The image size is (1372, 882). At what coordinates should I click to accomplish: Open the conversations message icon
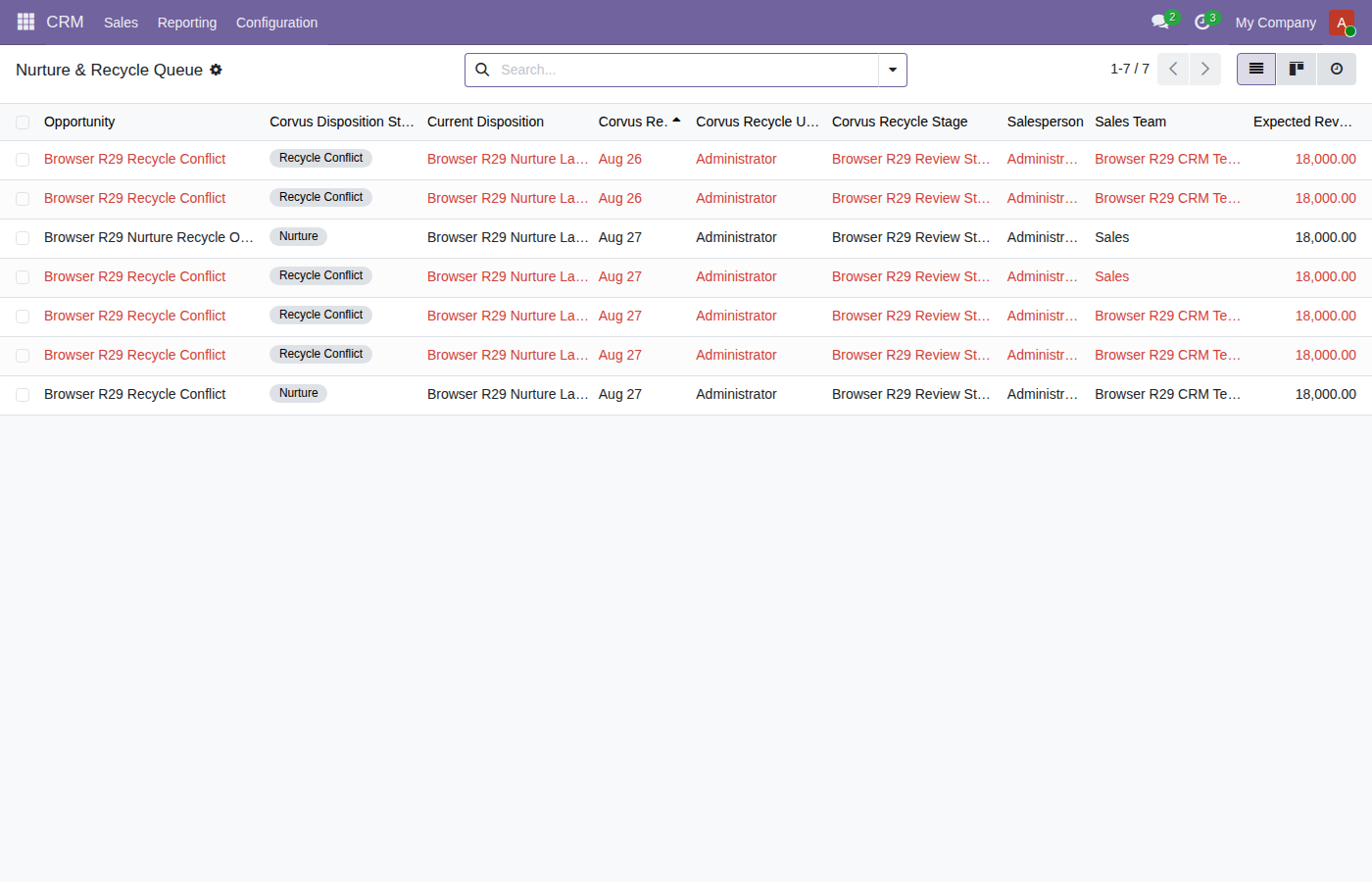point(1160,22)
